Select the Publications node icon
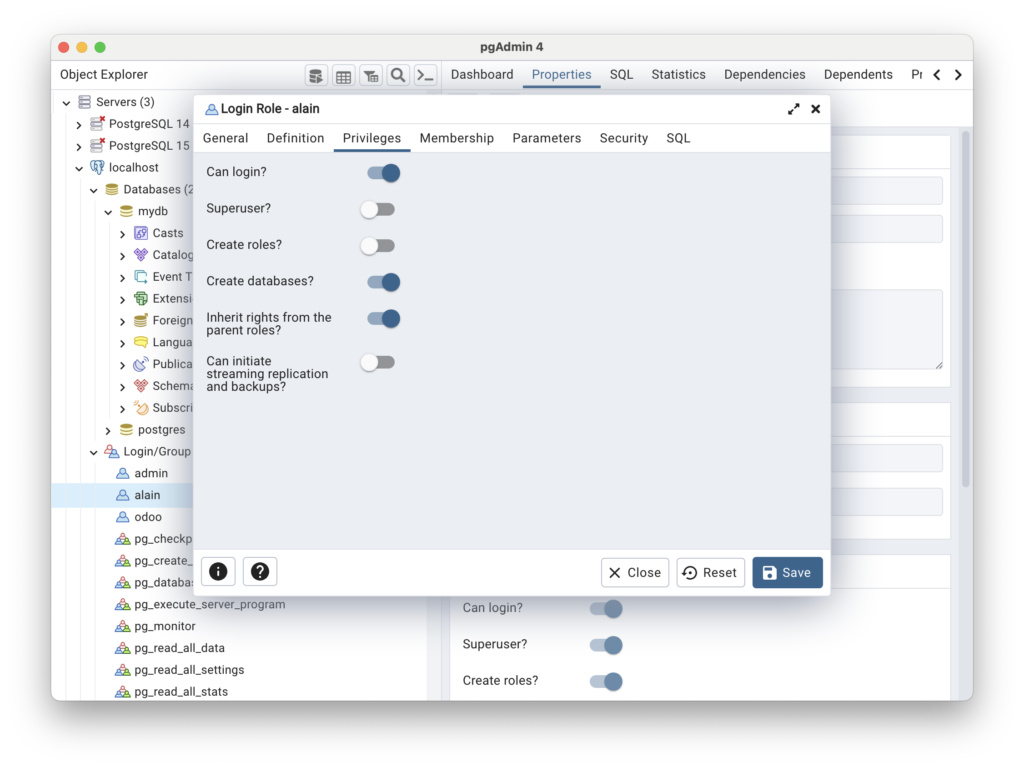The image size is (1024, 768). point(140,364)
